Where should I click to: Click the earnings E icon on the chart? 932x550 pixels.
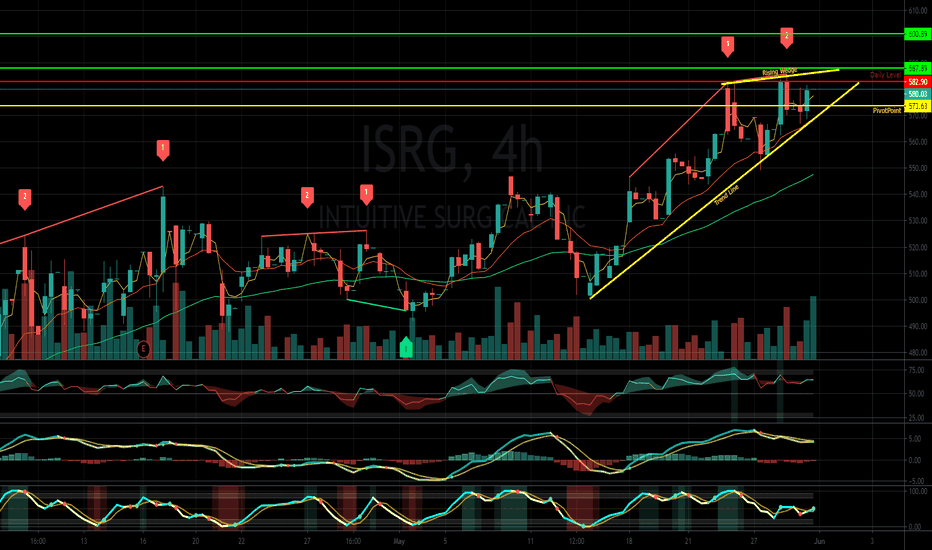[143, 349]
